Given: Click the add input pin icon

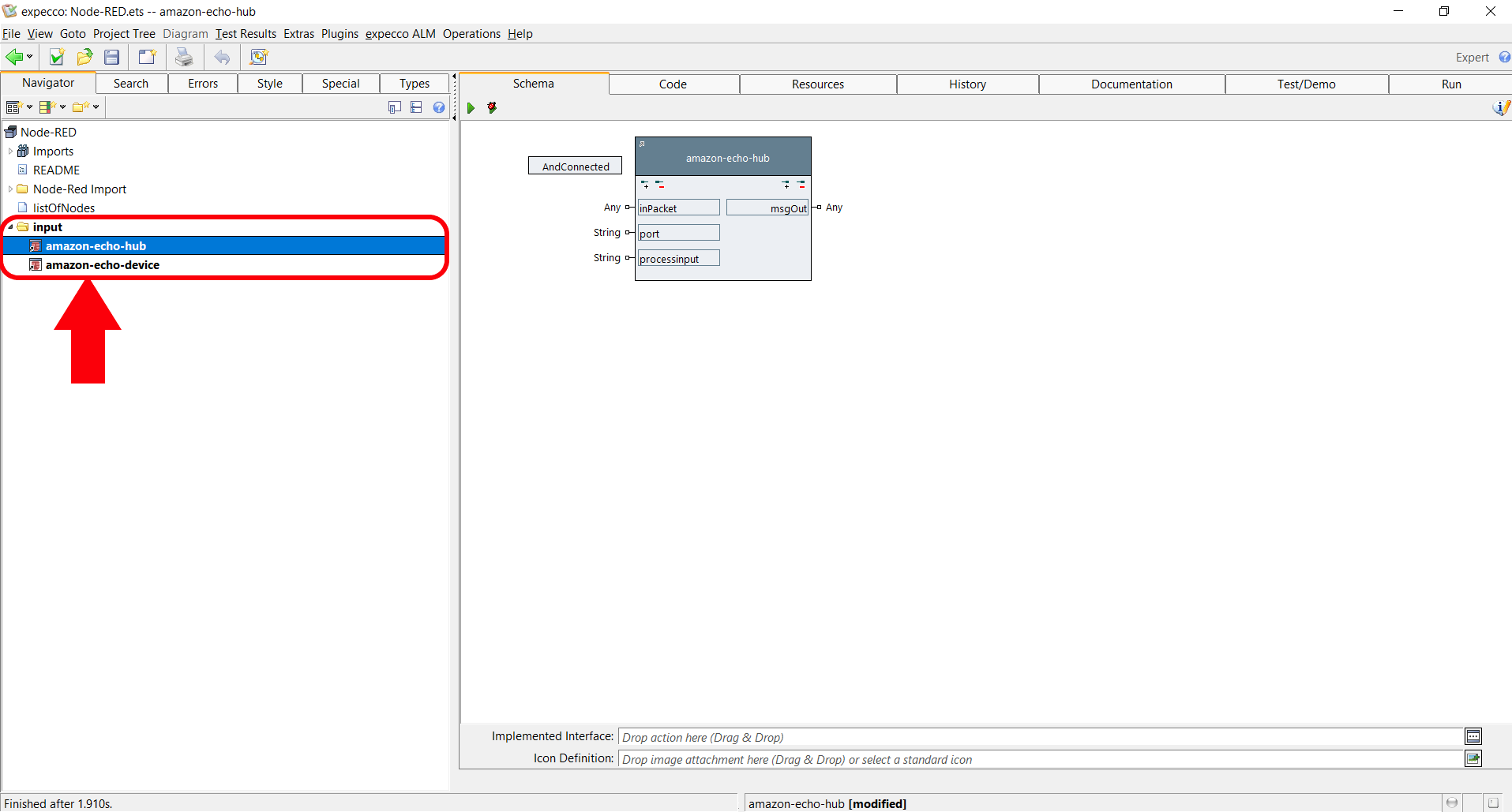Looking at the screenshot, I should (645, 185).
